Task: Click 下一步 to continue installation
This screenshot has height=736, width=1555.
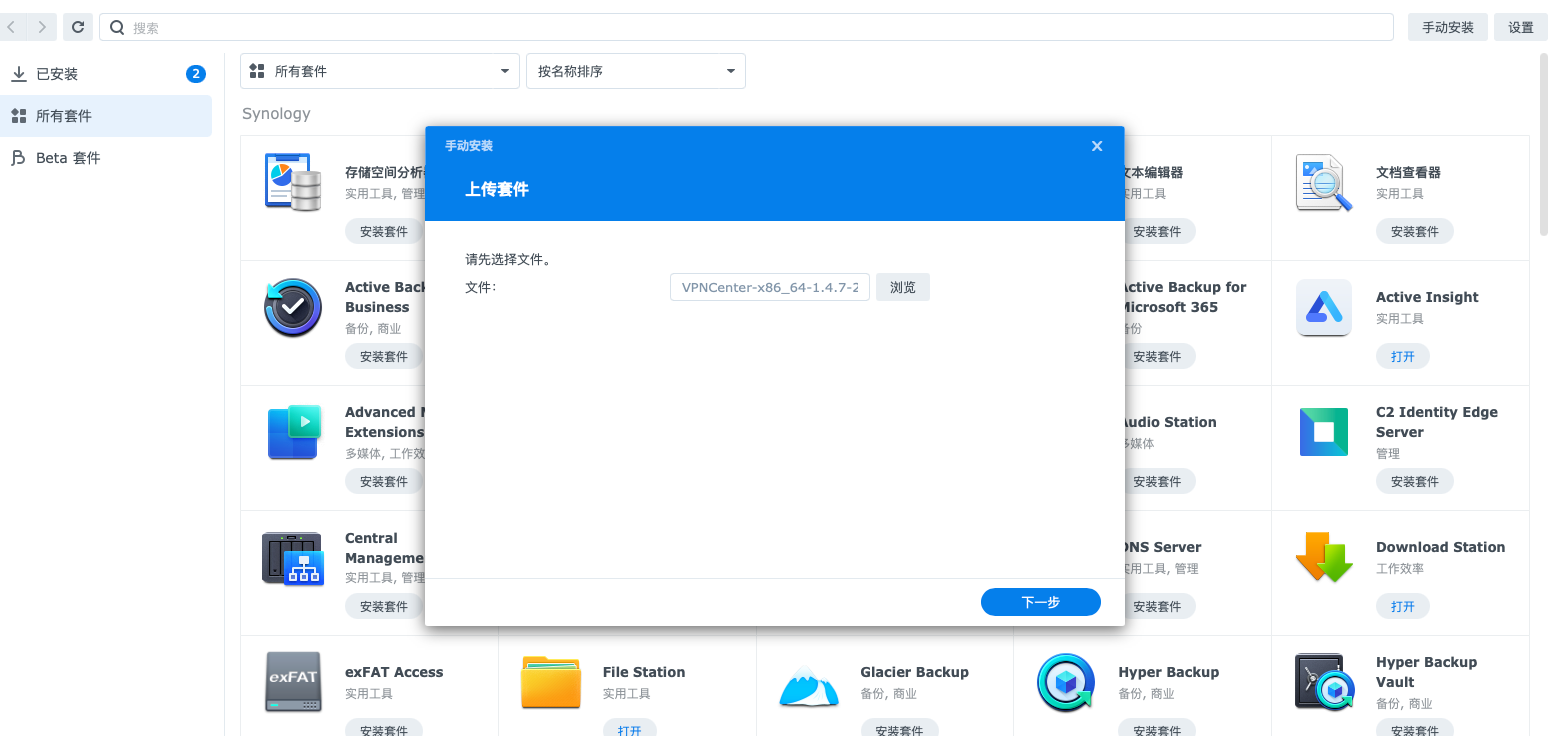Action: pos(1040,602)
